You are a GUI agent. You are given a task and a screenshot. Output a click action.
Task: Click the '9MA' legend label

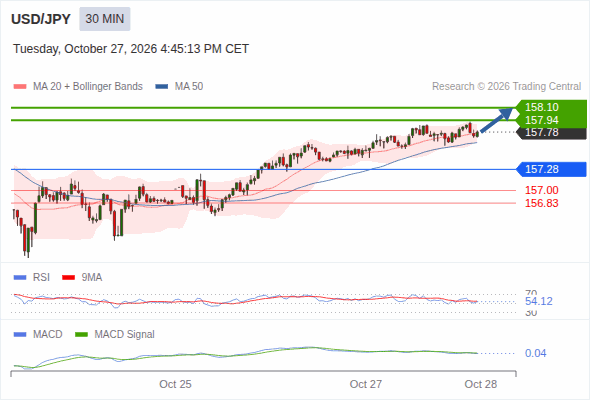(x=92, y=278)
